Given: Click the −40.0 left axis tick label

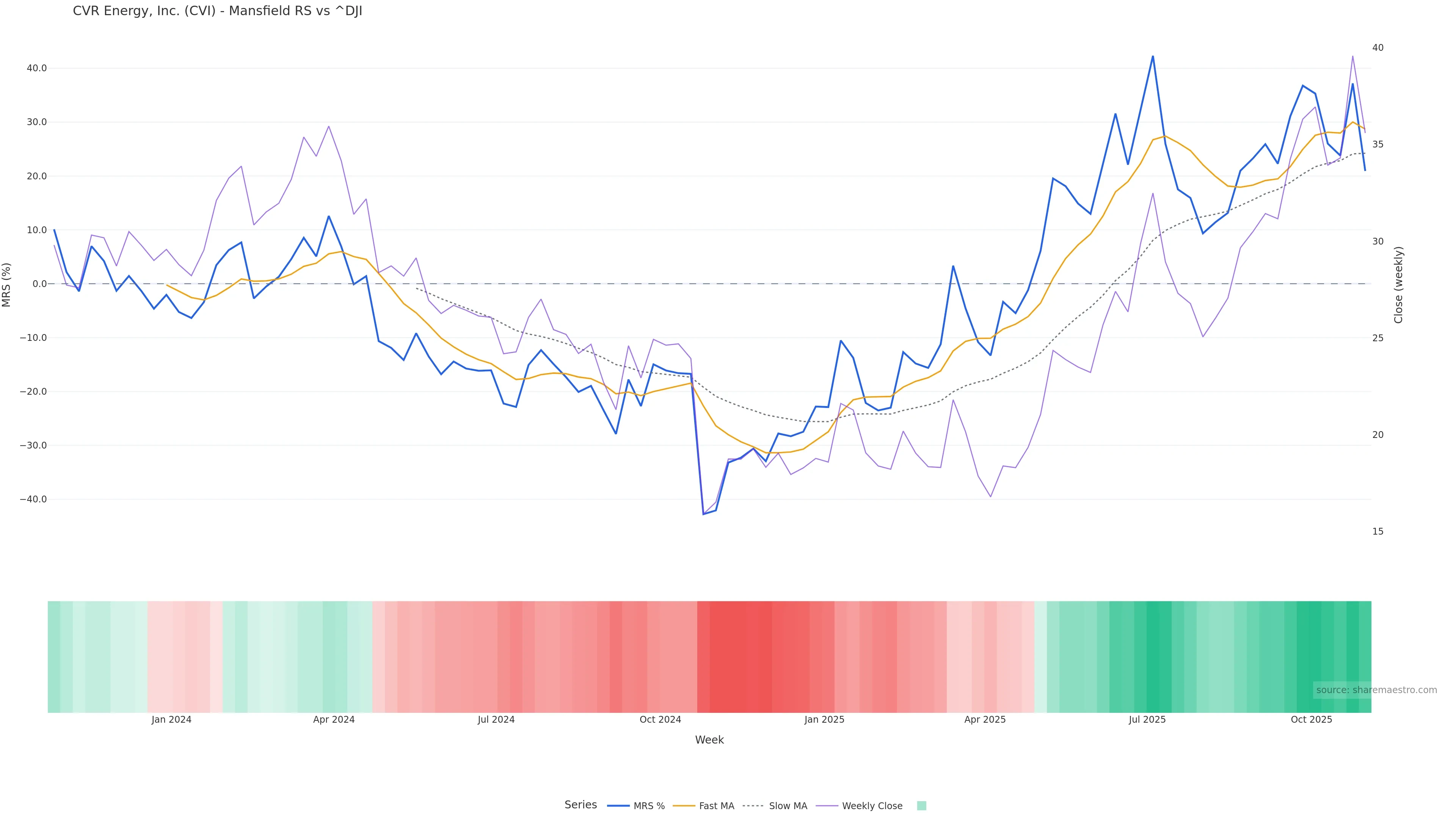Looking at the screenshot, I should tap(33, 500).
